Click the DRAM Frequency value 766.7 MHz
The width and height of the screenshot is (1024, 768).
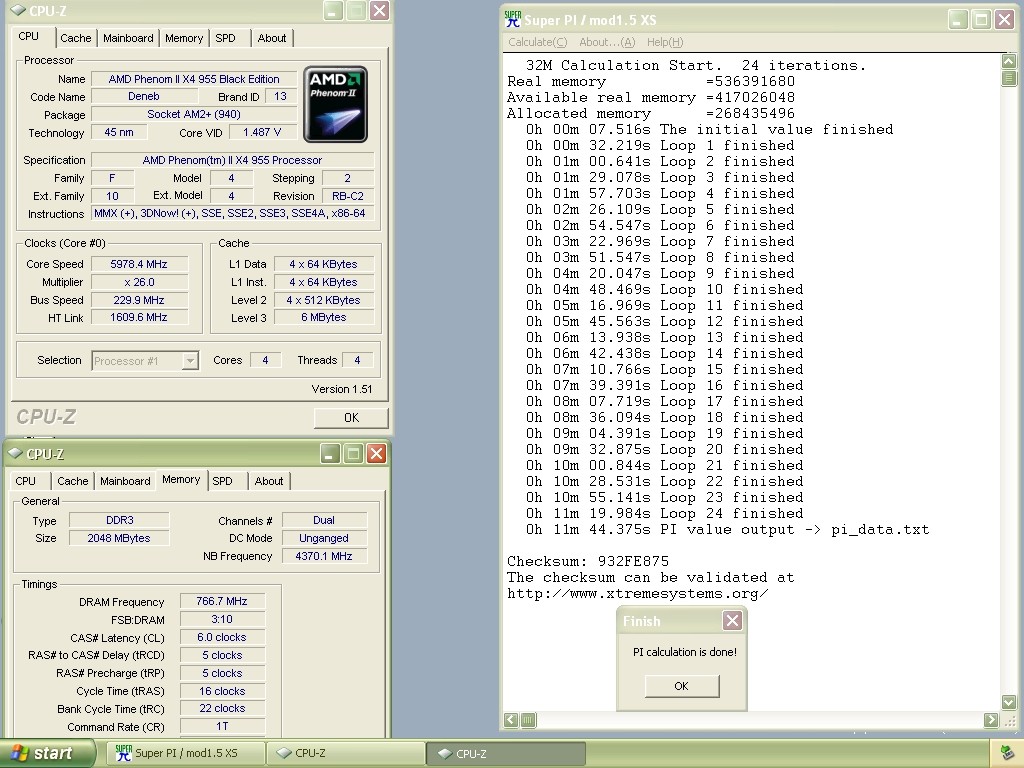[222, 601]
